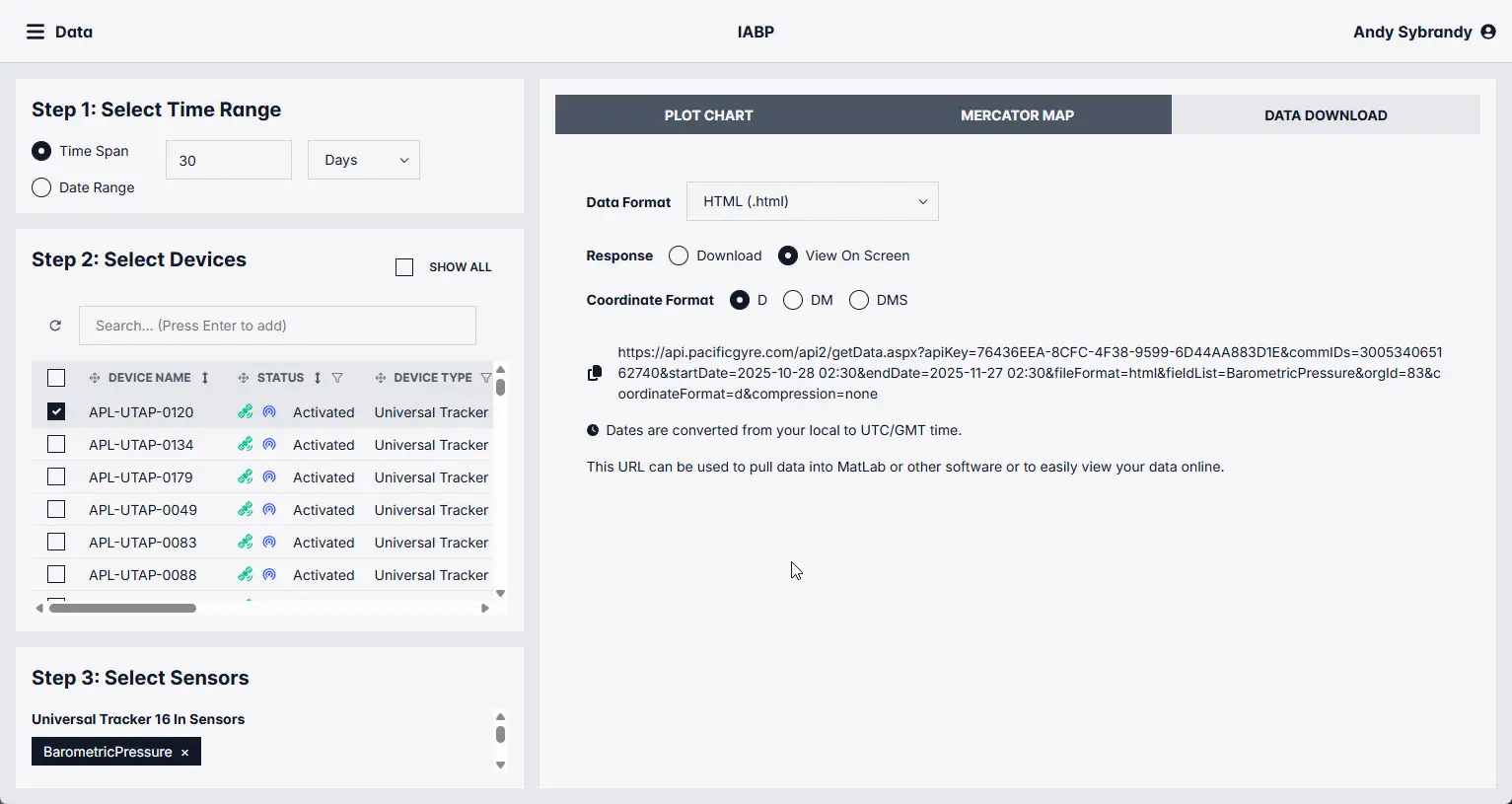The height and width of the screenshot is (804, 1512).
Task: Click the signal icon for APL-UTAP-0179
Action: [x=269, y=477]
